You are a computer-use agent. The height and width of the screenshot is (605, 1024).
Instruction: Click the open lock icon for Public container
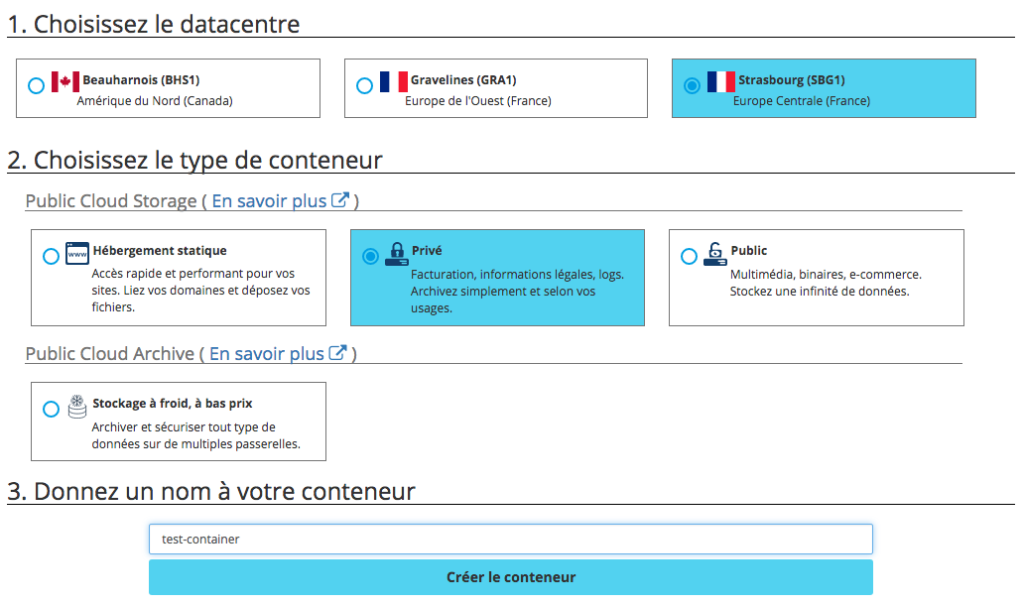tap(715, 252)
